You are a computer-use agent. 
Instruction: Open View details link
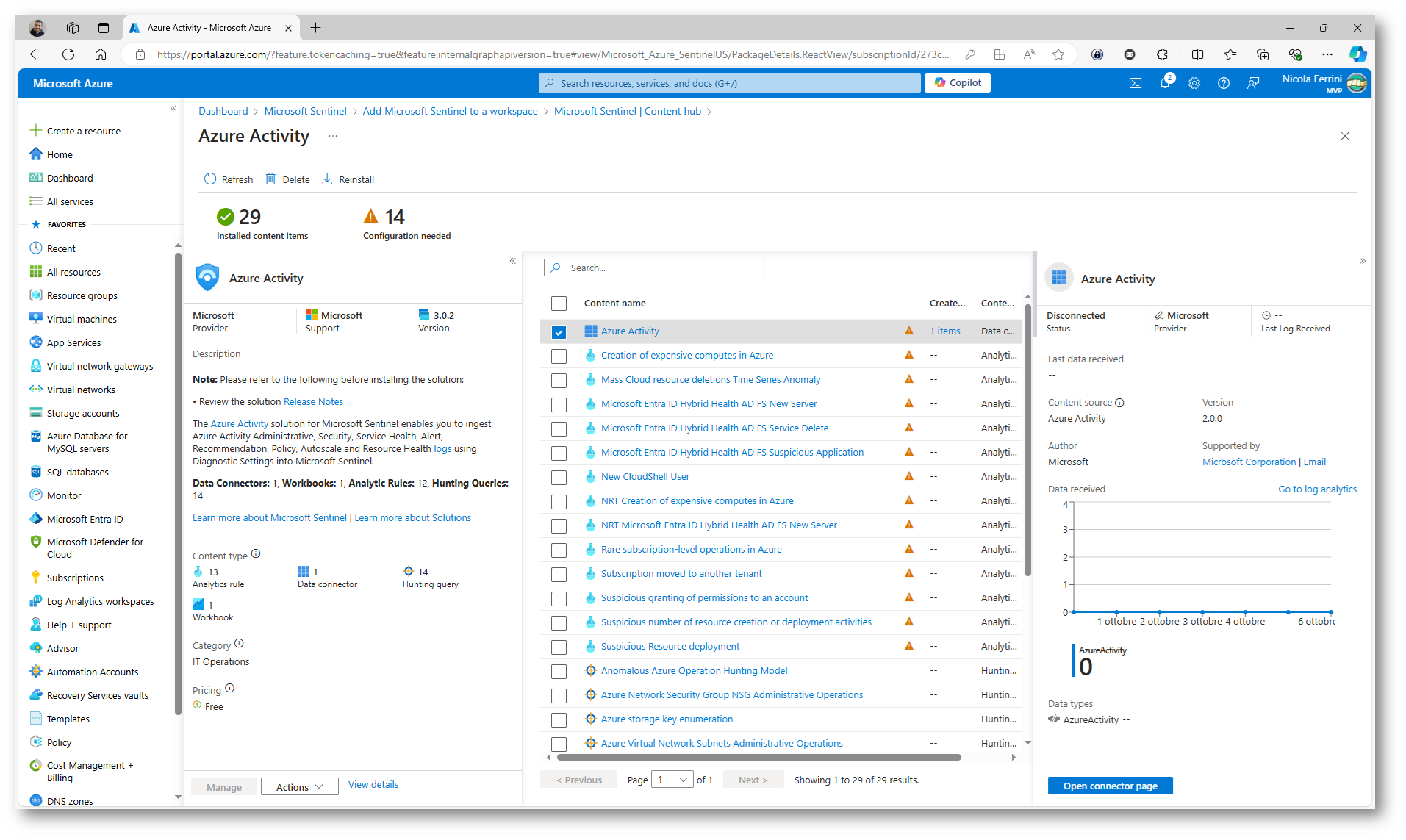coord(373,785)
